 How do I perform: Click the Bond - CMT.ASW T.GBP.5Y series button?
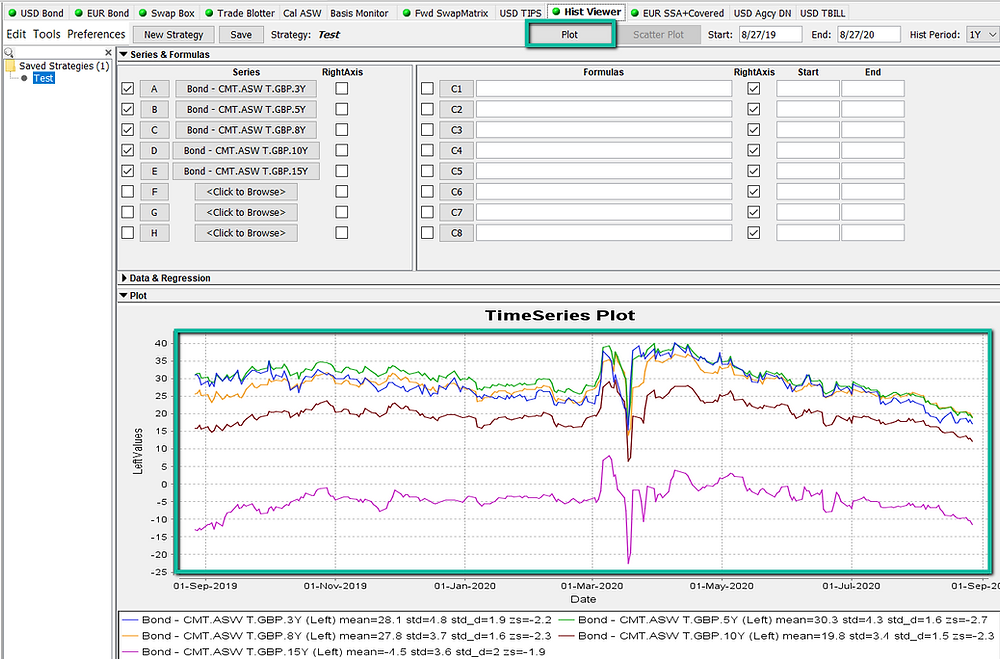[x=246, y=109]
